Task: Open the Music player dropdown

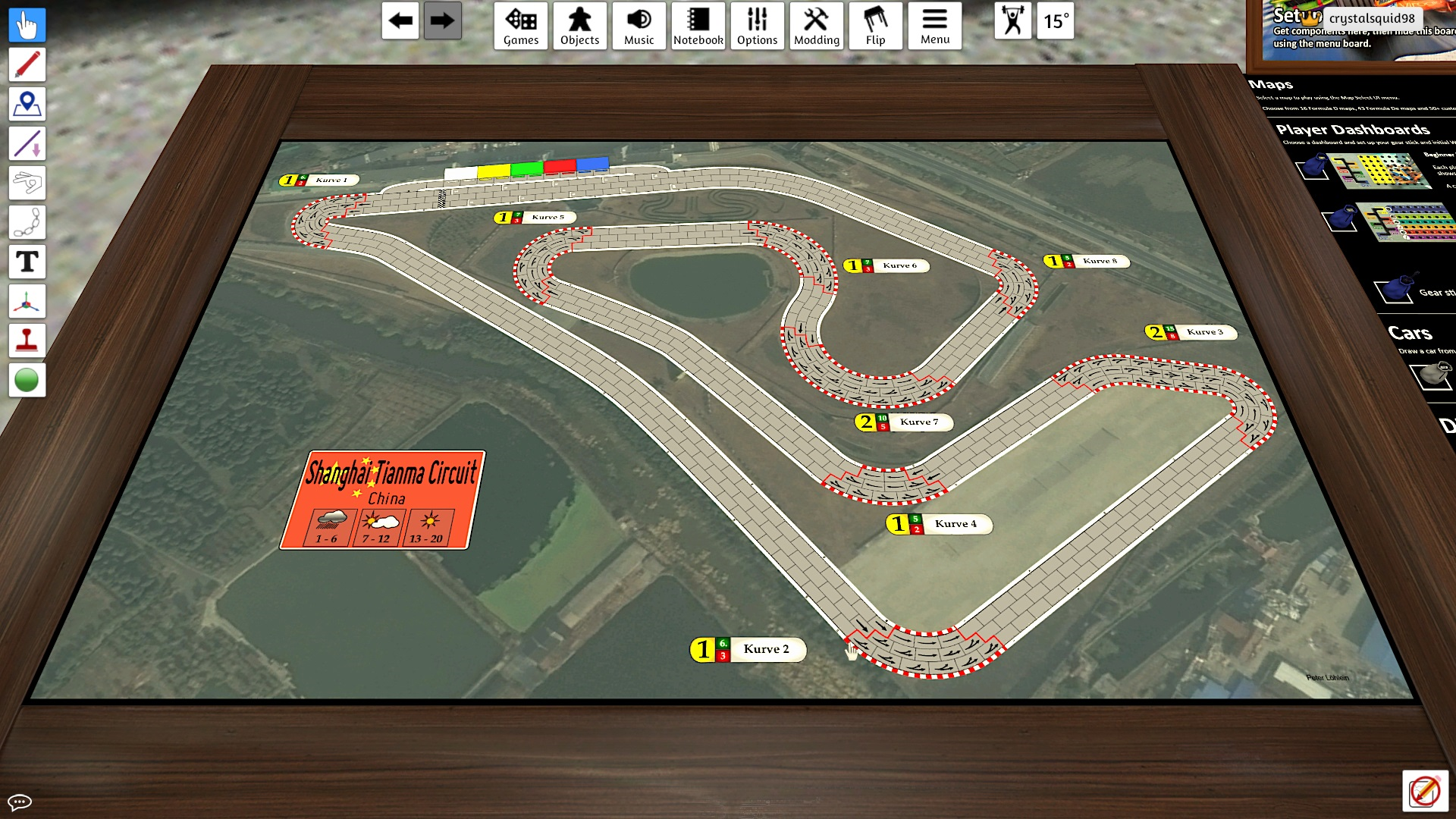Action: click(639, 27)
